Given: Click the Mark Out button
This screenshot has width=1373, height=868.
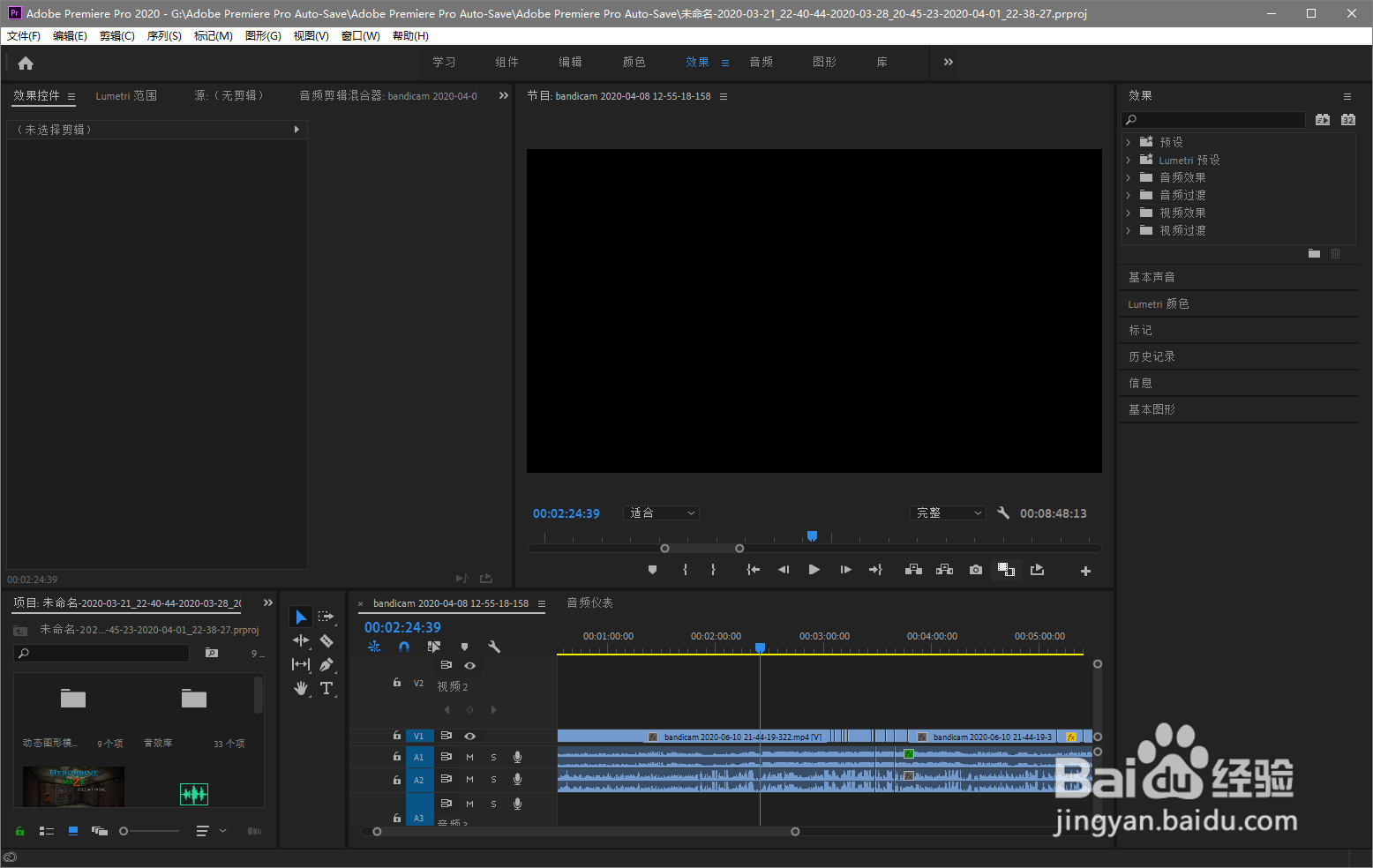Looking at the screenshot, I should (713, 570).
